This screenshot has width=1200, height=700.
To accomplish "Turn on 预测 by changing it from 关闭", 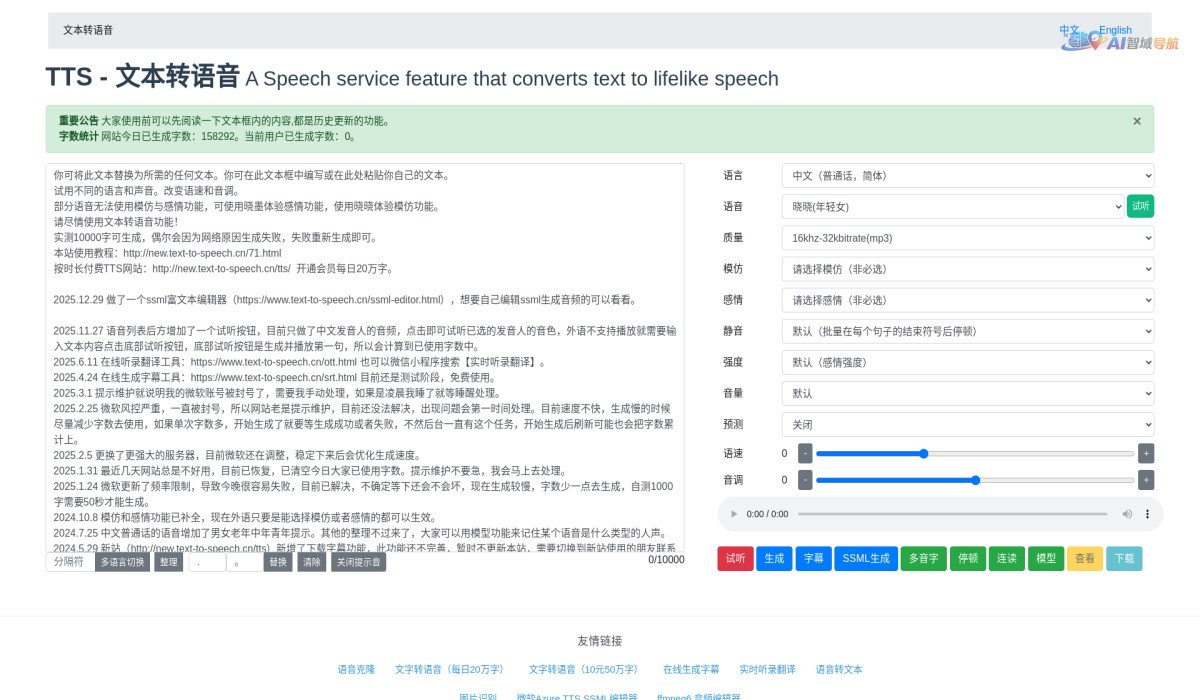I will click(x=966, y=423).
